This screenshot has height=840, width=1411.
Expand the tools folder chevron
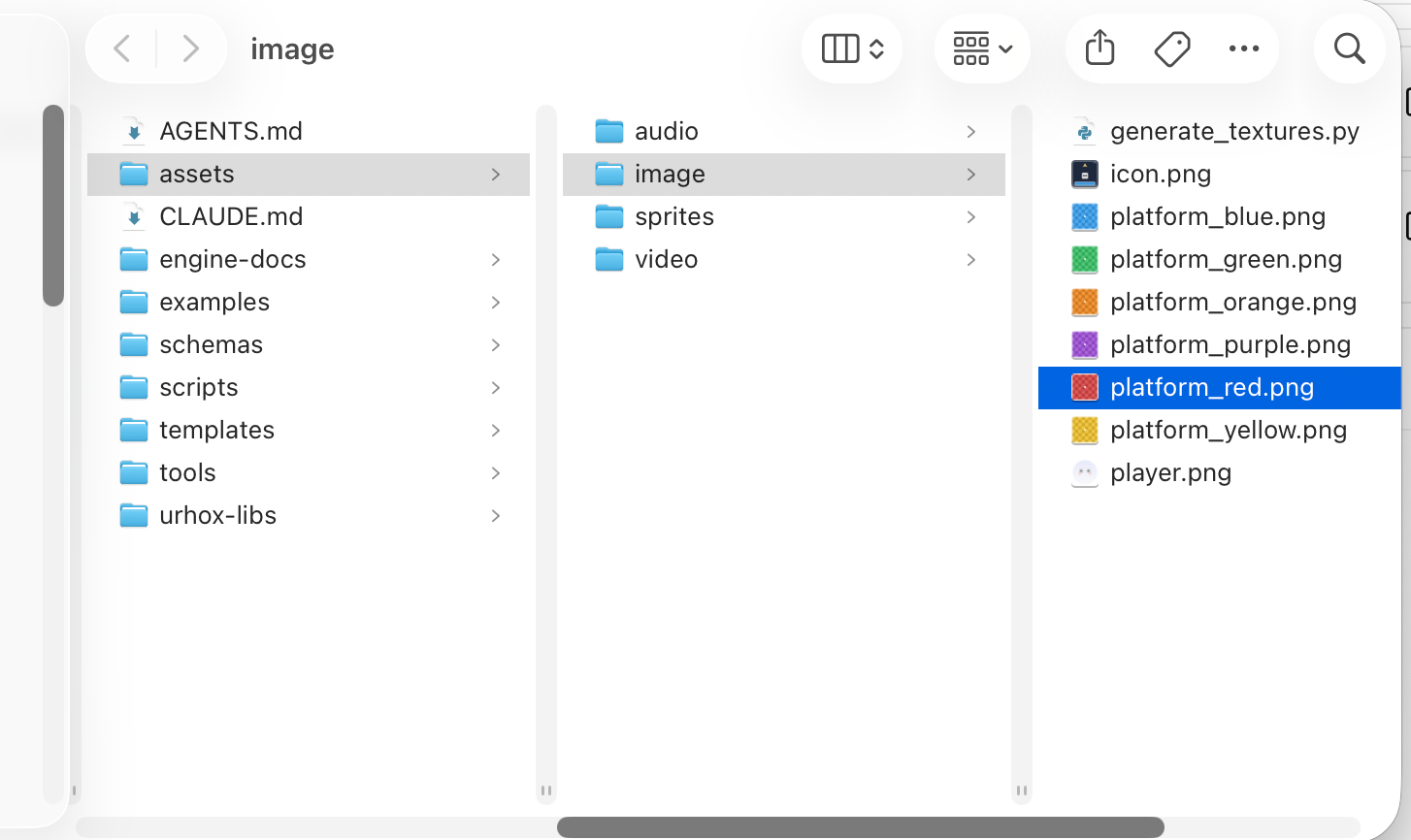pos(496,472)
